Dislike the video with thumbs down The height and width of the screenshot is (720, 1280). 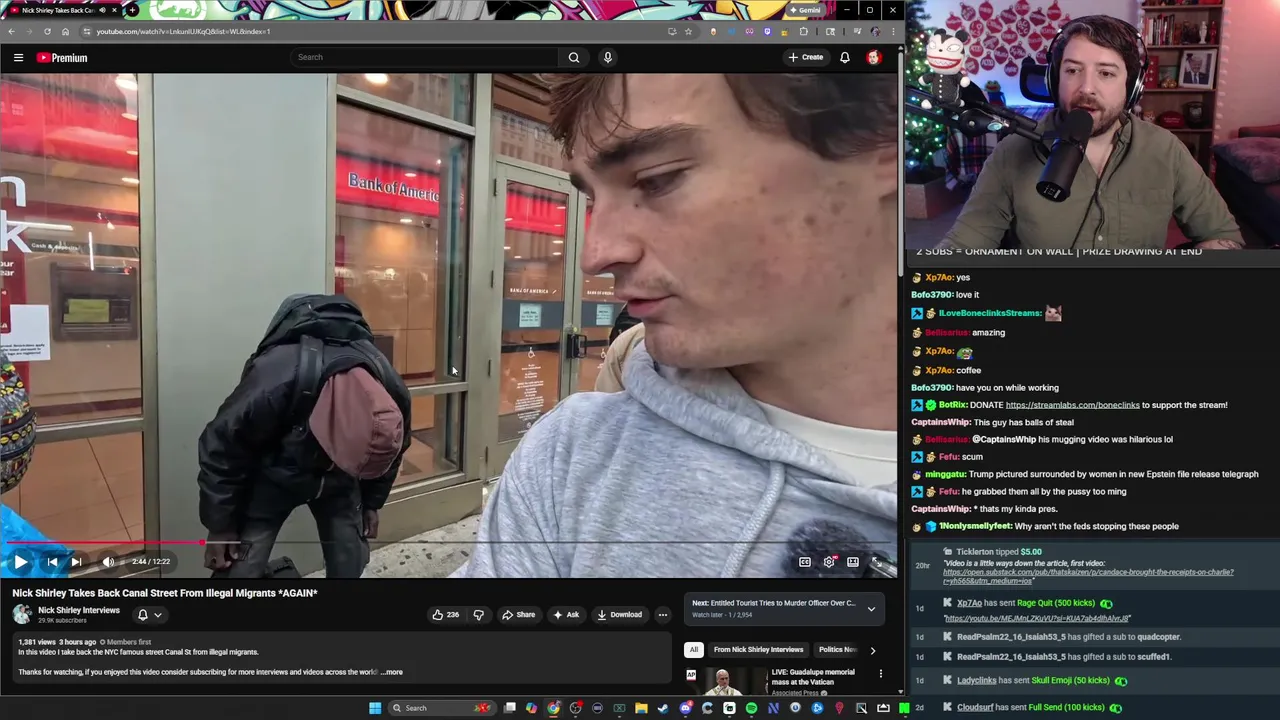coord(478,615)
